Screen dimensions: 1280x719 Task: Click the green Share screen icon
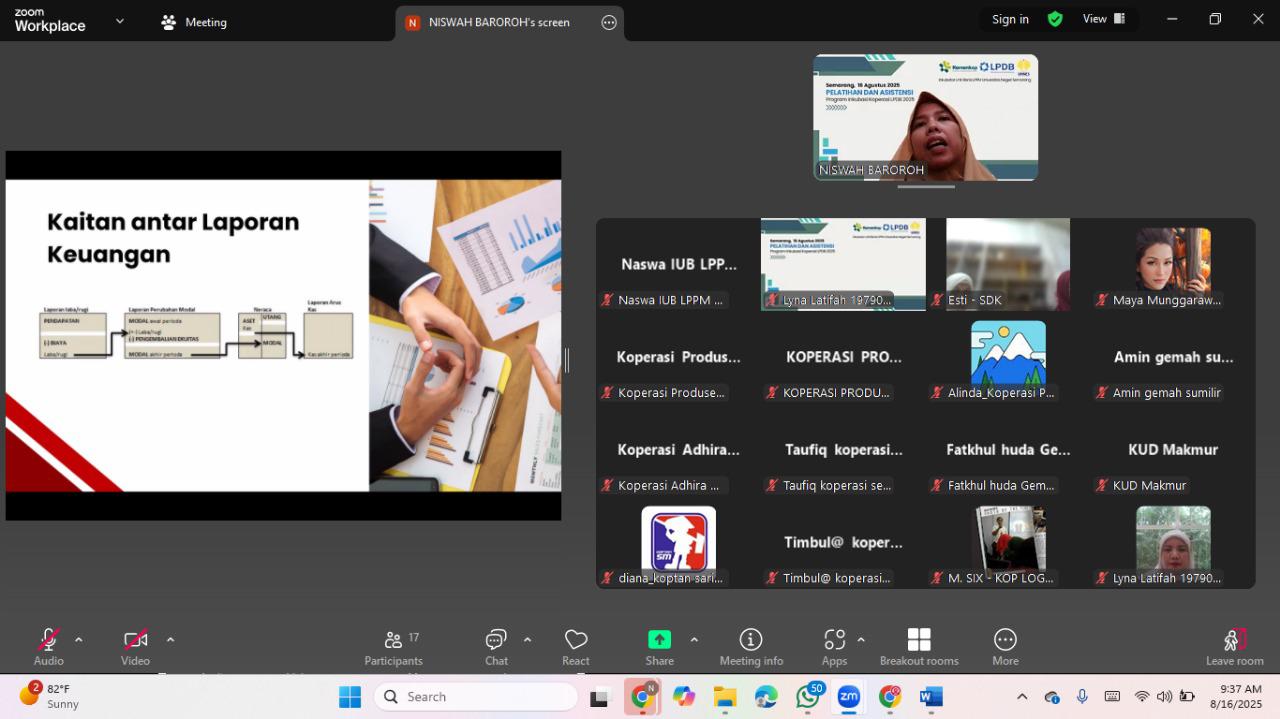tap(659, 639)
